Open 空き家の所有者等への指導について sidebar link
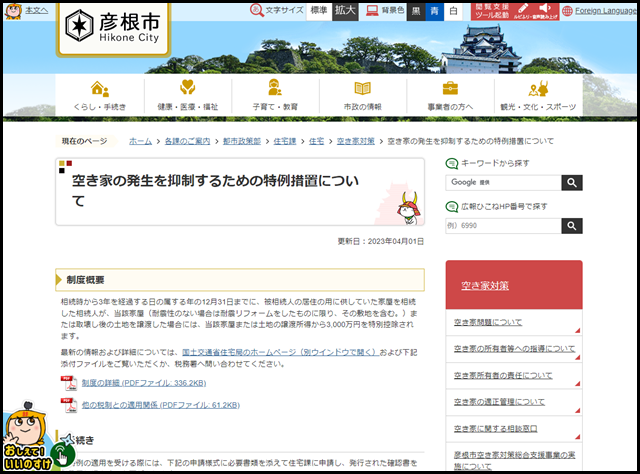 point(514,349)
